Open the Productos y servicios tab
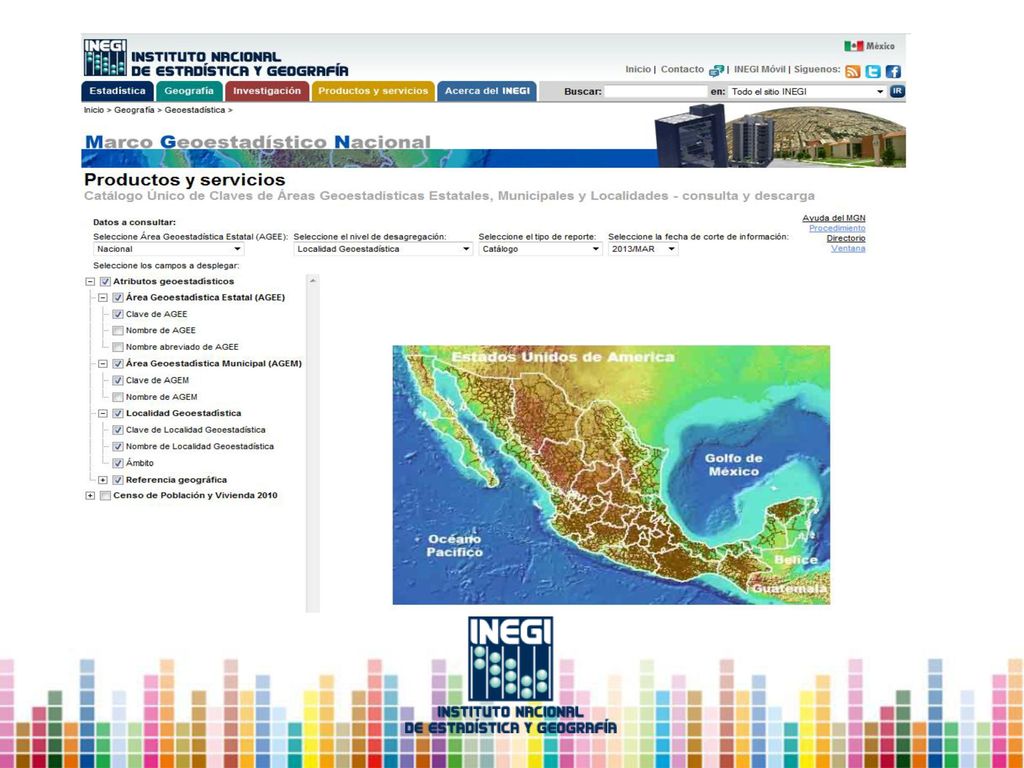1024x768 pixels. pyautogui.click(x=373, y=91)
